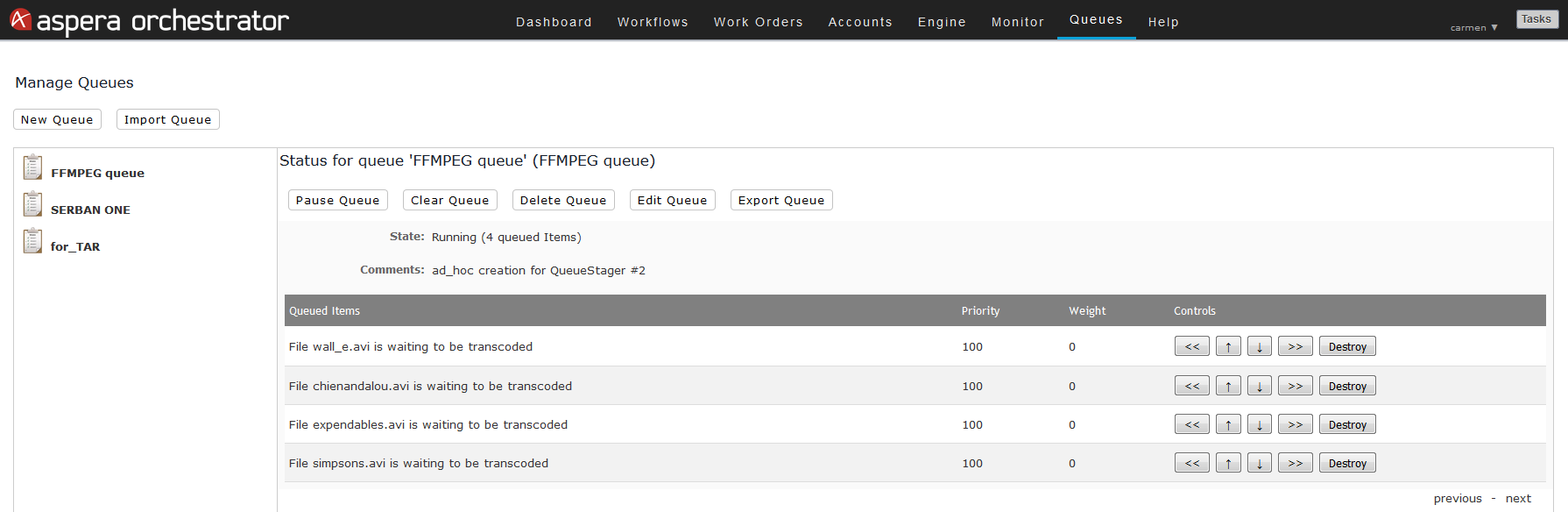Click the 'ad_hoc creation for QueueStager #2' comment
This screenshot has height=512, width=1568.
point(539,270)
